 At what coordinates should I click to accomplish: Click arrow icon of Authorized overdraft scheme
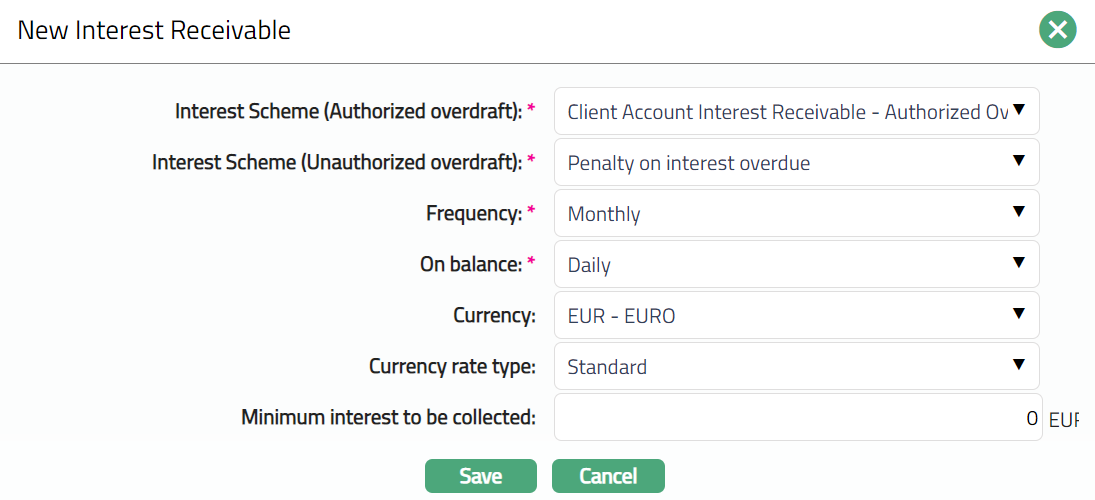[x=1019, y=109]
